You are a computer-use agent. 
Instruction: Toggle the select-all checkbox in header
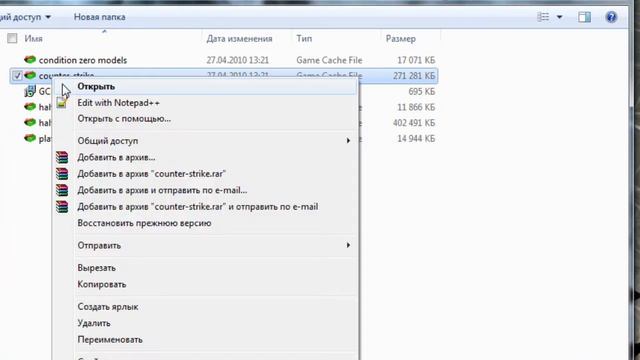[12, 38]
